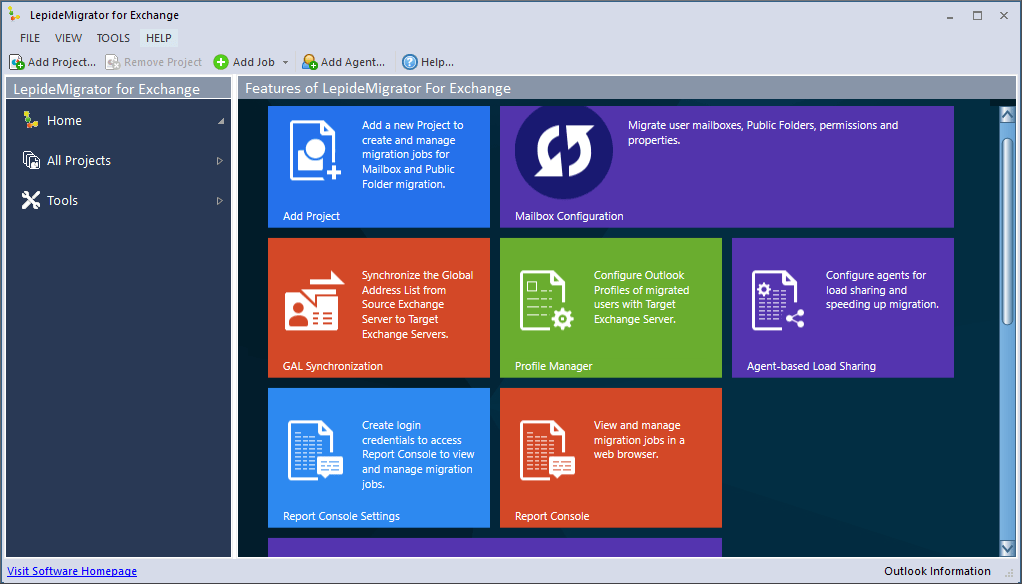Click the 'Home' label in sidebar
This screenshot has height=584, width=1022.
[x=65, y=121]
